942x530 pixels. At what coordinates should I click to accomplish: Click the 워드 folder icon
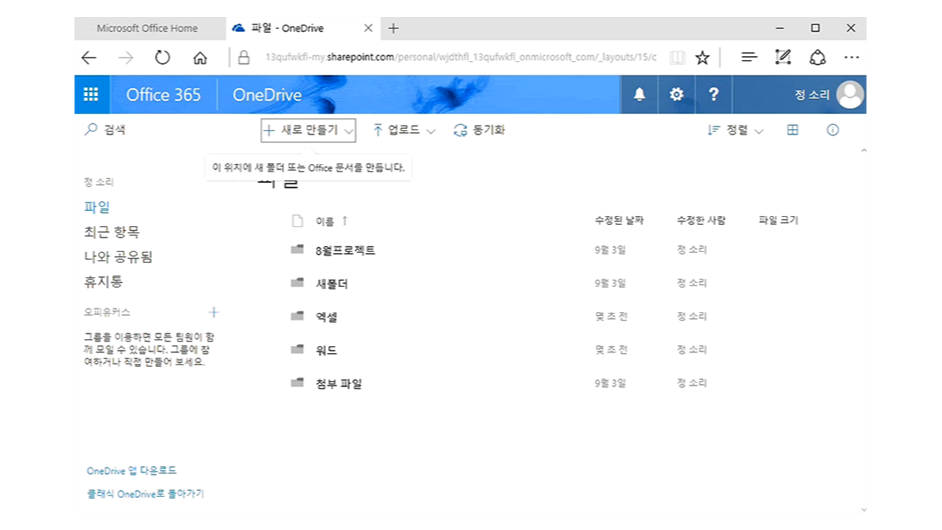[297, 349]
